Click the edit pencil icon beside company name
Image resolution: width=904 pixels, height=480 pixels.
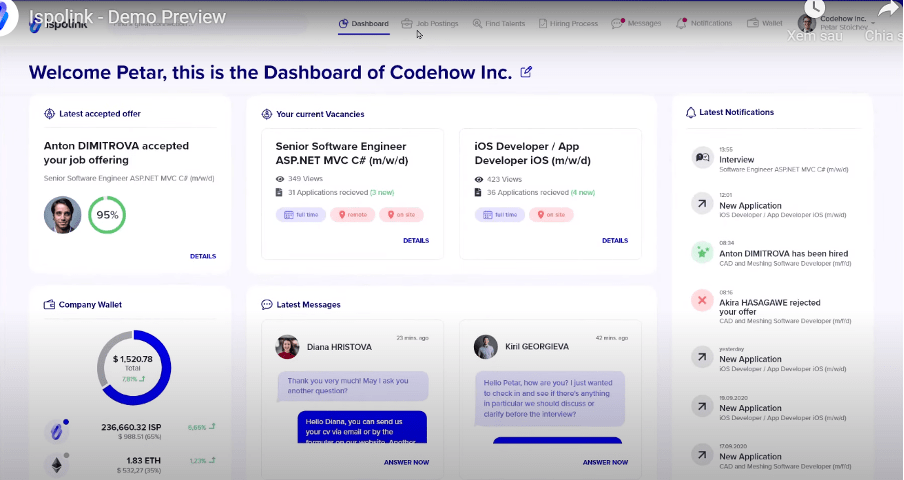coord(527,72)
